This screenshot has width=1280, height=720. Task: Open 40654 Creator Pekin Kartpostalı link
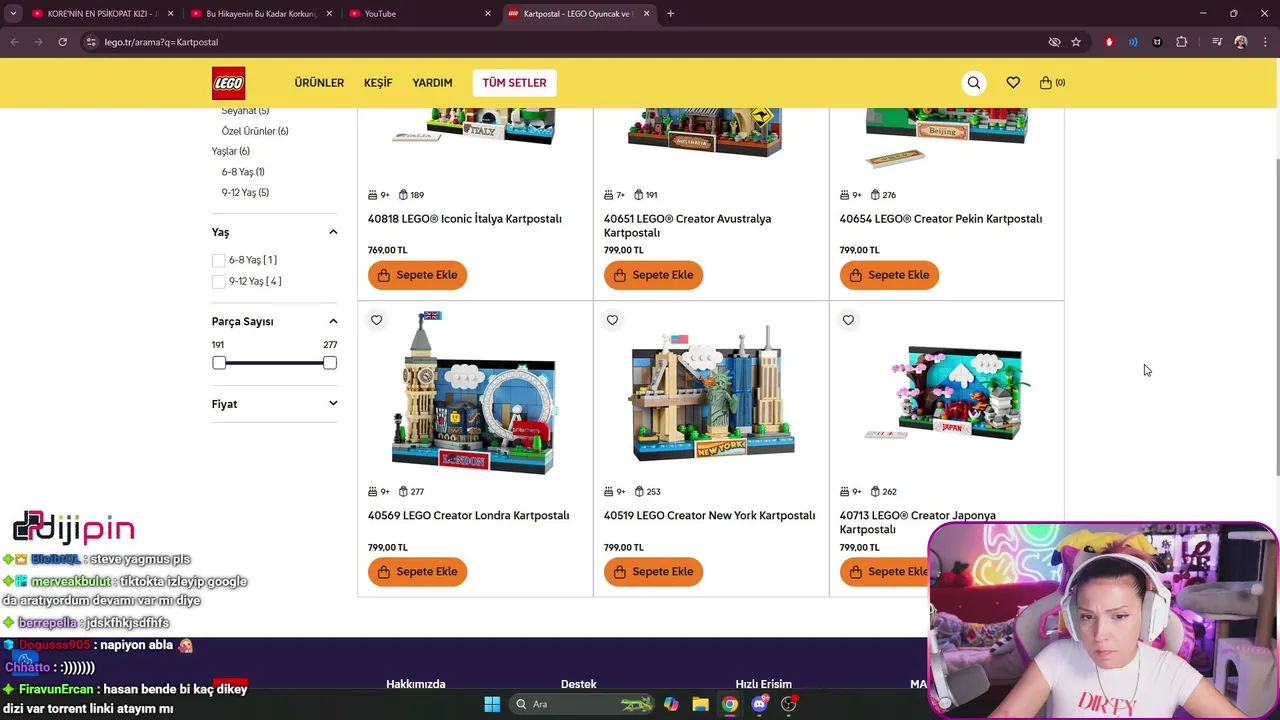[x=941, y=219]
